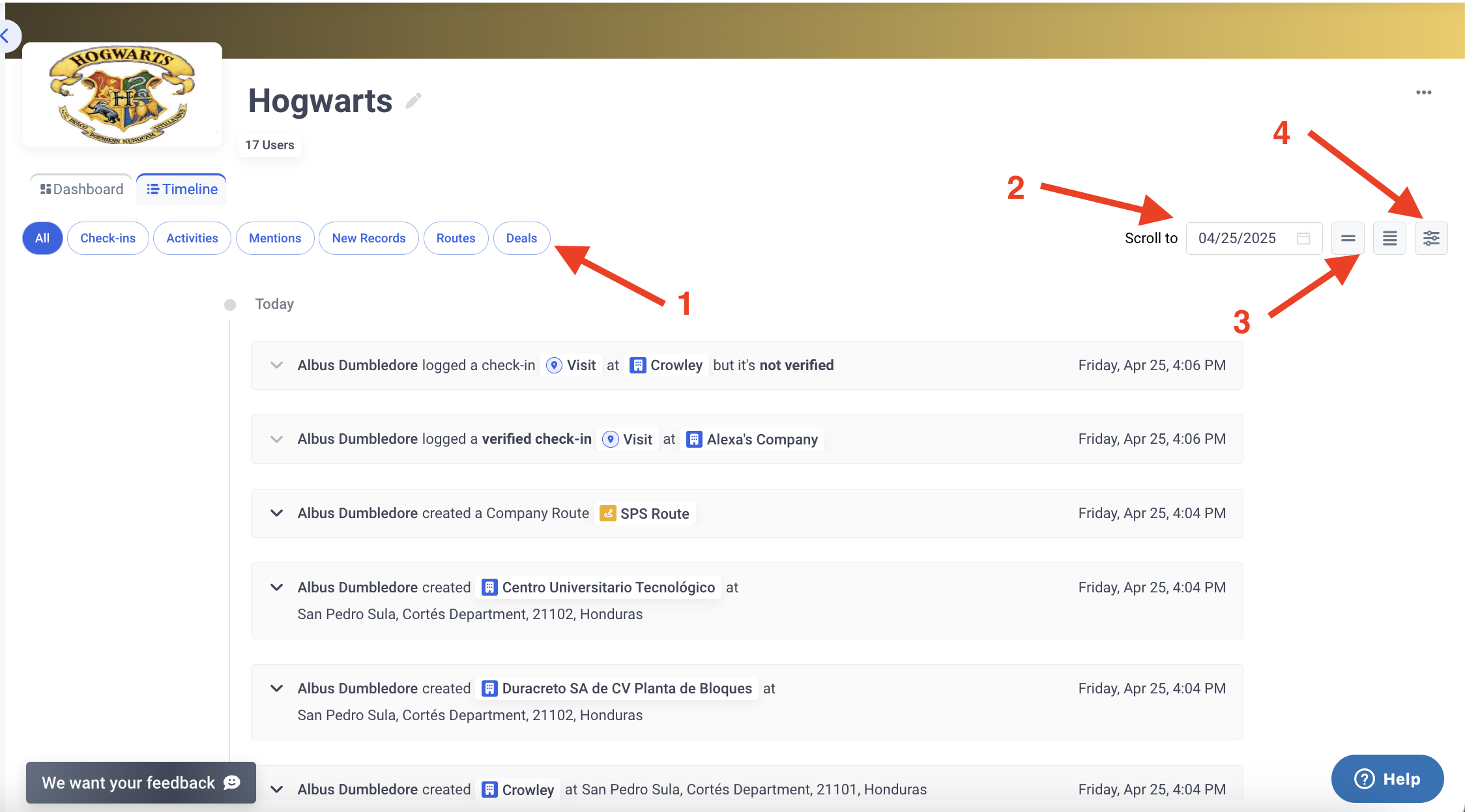Open the Visit link in the unverified check-in
Screen dimensions: 1465x812
click(572, 365)
